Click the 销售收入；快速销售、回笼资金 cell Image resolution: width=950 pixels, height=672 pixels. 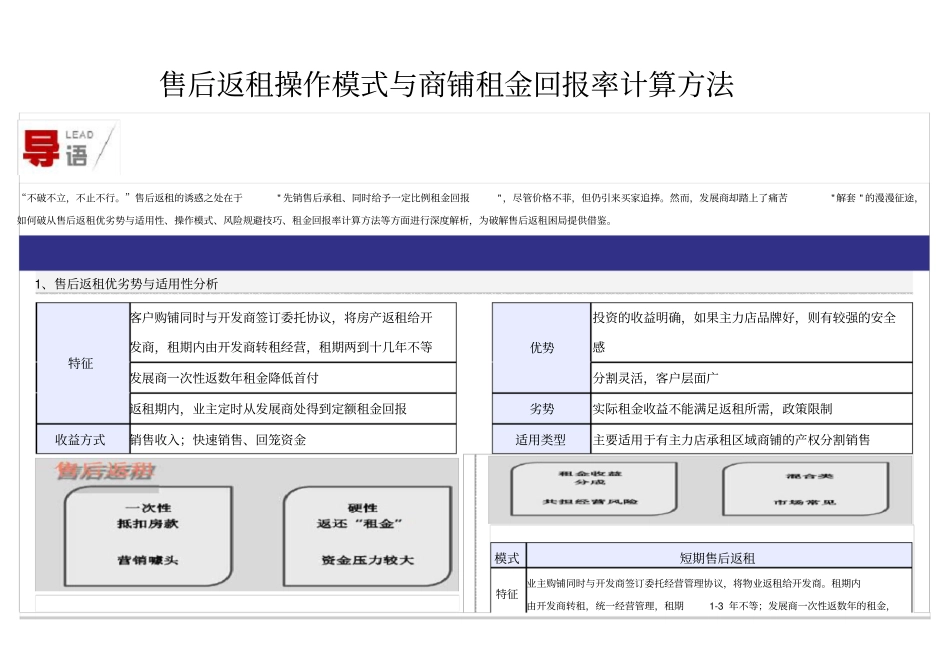[x=219, y=439]
